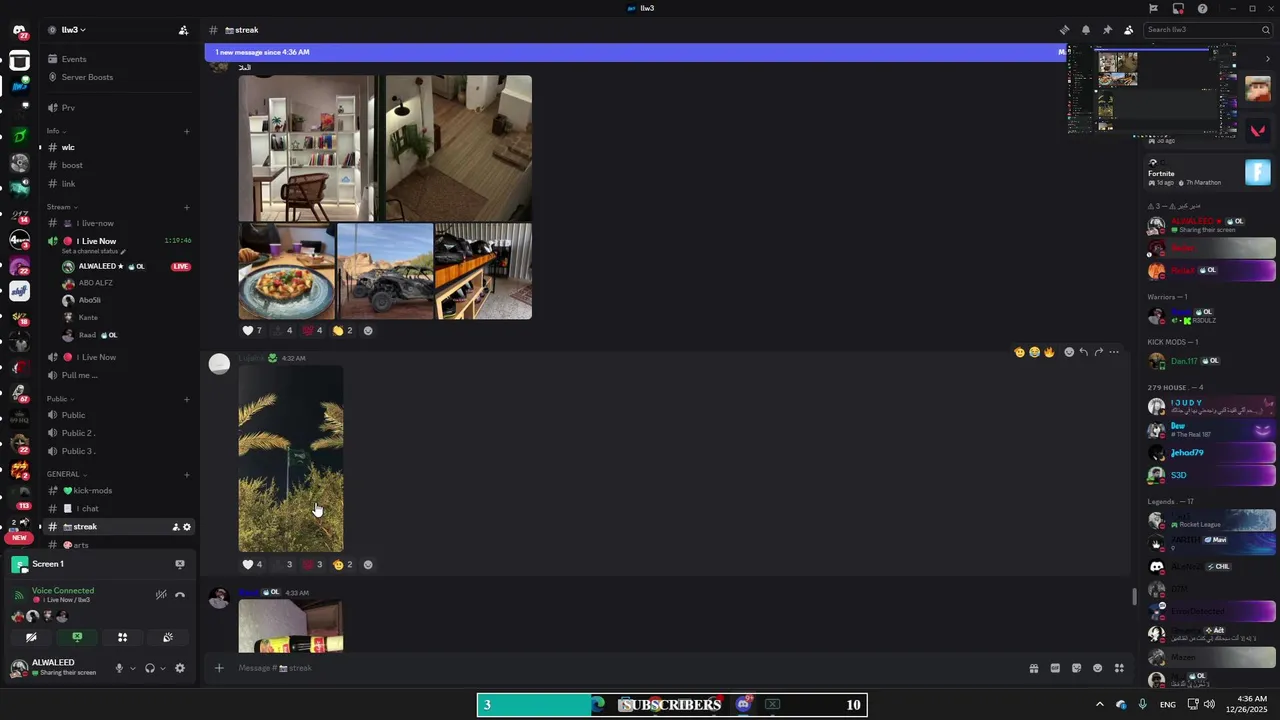Open Server Boosts entry
This screenshot has width=1280, height=720.
coord(87,77)
